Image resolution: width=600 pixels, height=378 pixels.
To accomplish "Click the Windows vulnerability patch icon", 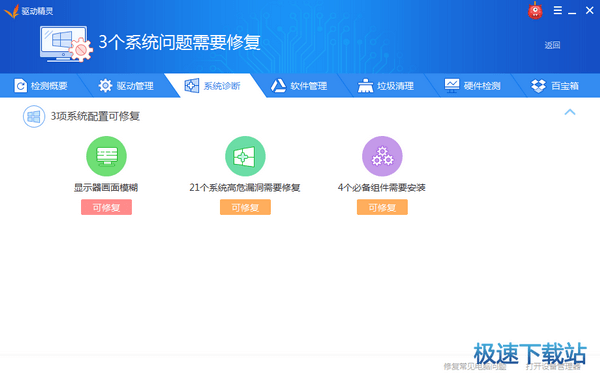I will coord(245,156).
